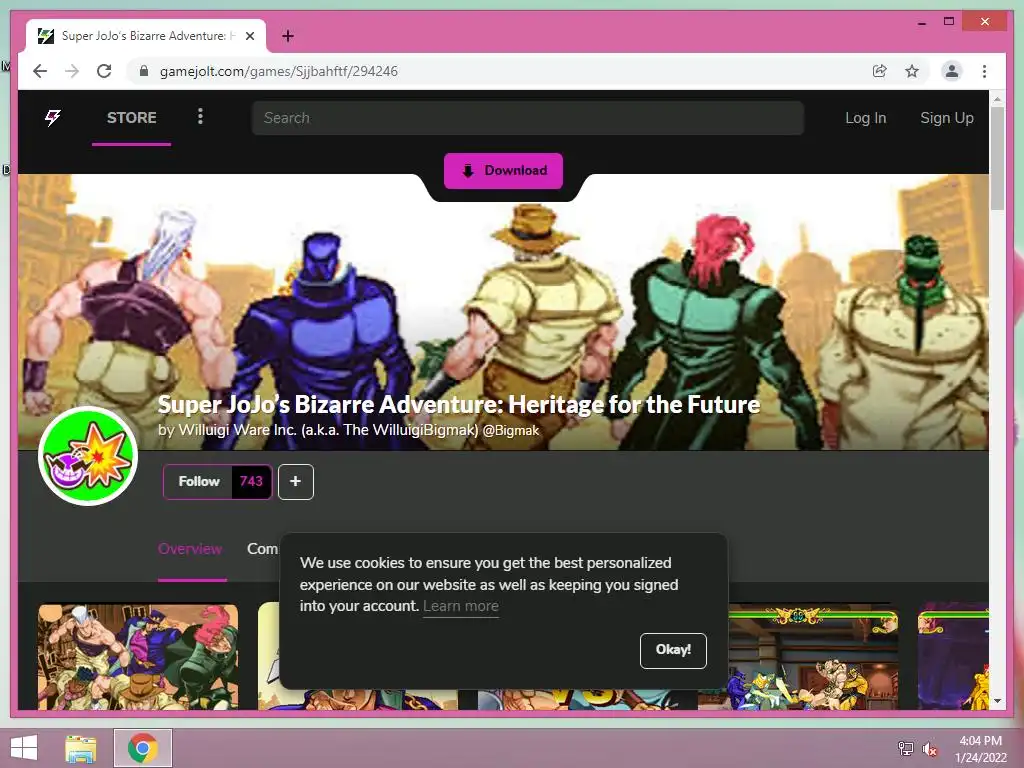Open a new tab with plus button
Screen dimensions: 1024x768
pyautogui.click(x=288, y=36)
